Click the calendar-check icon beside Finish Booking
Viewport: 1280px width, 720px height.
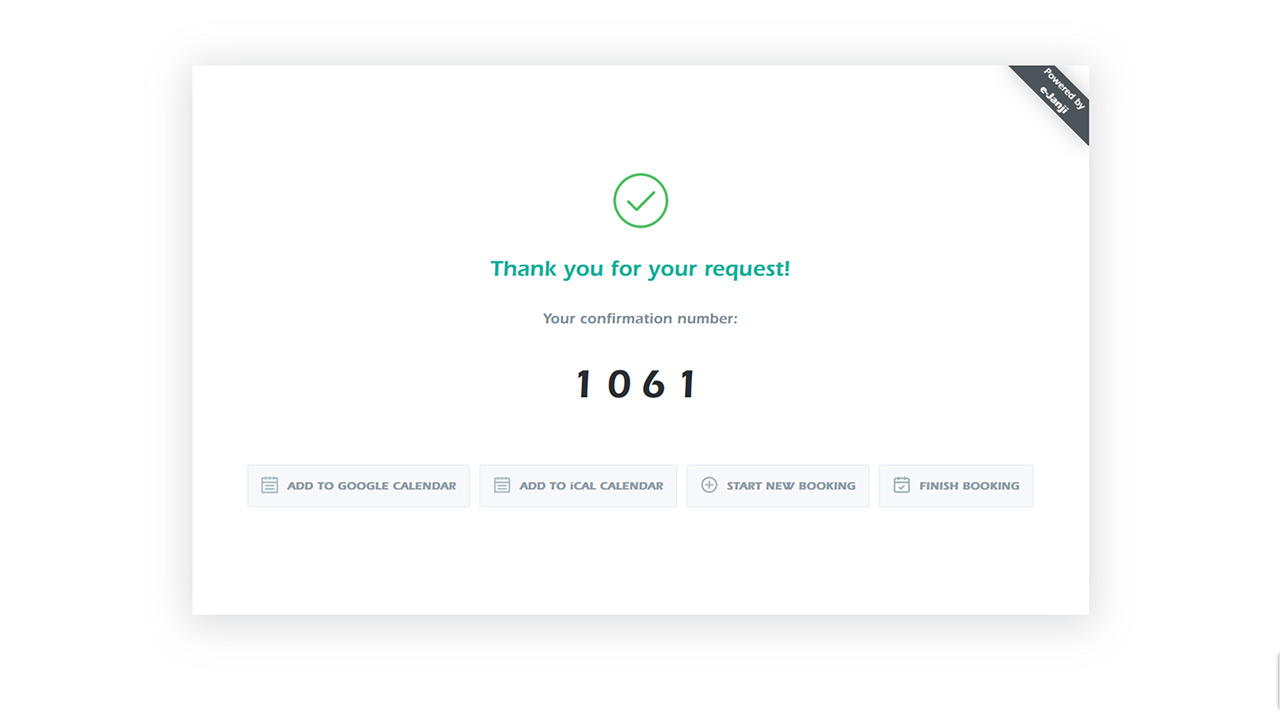coord(901,485)
